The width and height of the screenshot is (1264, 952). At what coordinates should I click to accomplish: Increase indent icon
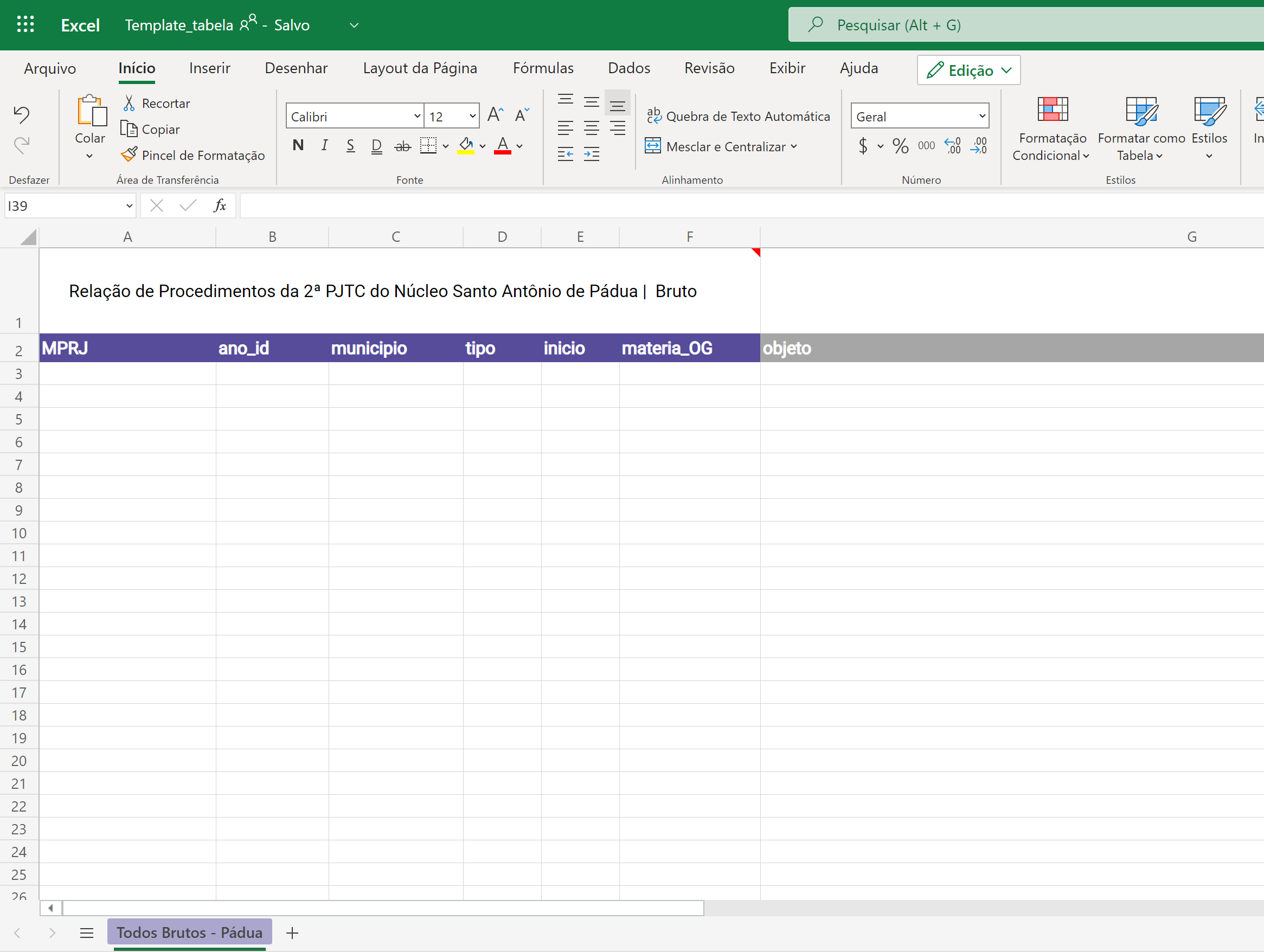tap(592, 154)
